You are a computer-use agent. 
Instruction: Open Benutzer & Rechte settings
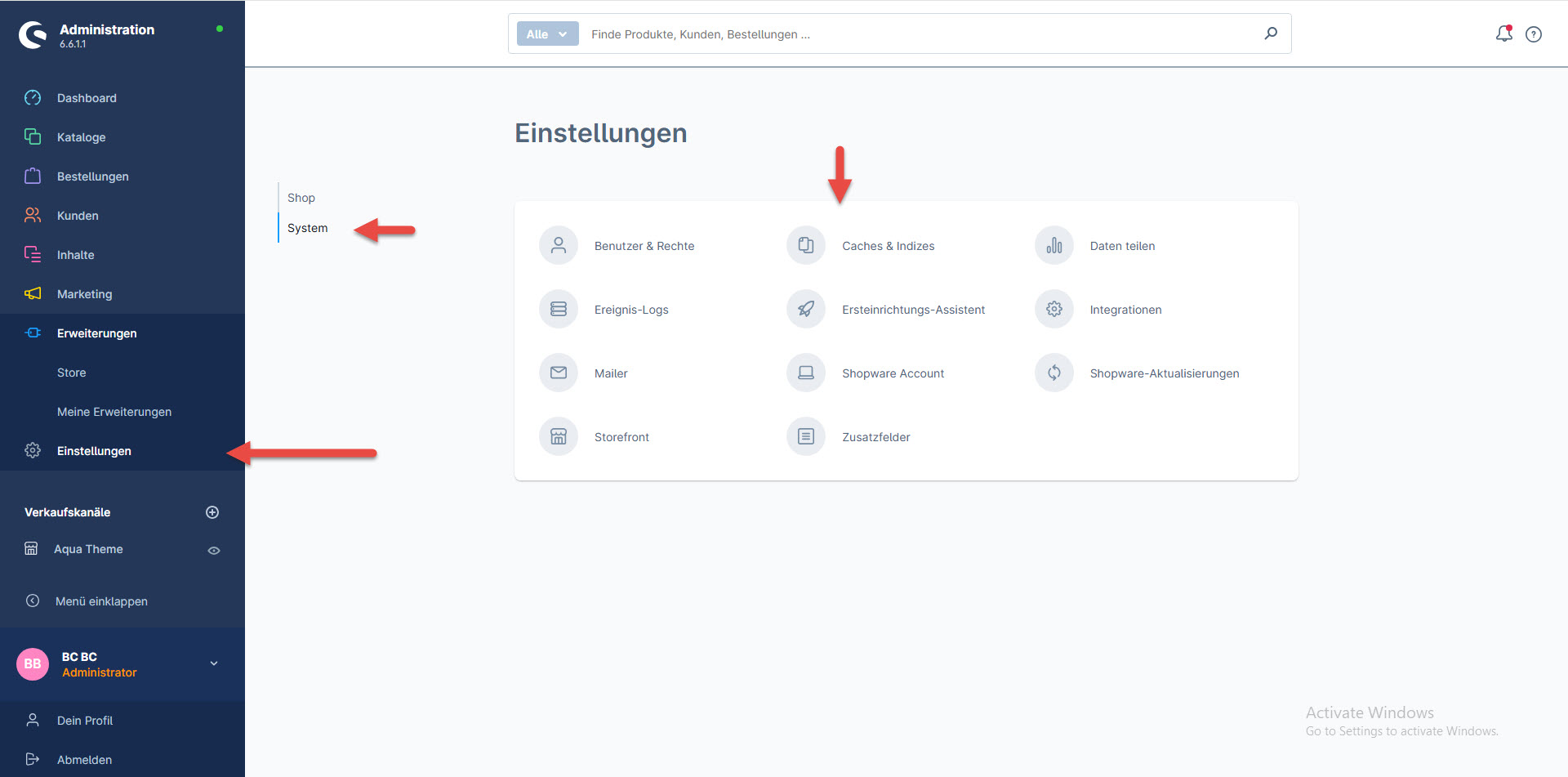coord(644,246)
